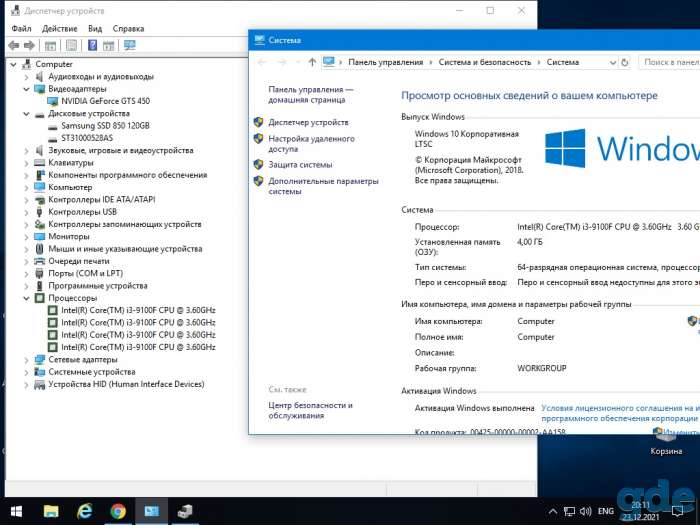Image resolution: width=700 pixels, height=525 pixels.
Task: Open Настройка удаленного доступа link
Action: 312,144
